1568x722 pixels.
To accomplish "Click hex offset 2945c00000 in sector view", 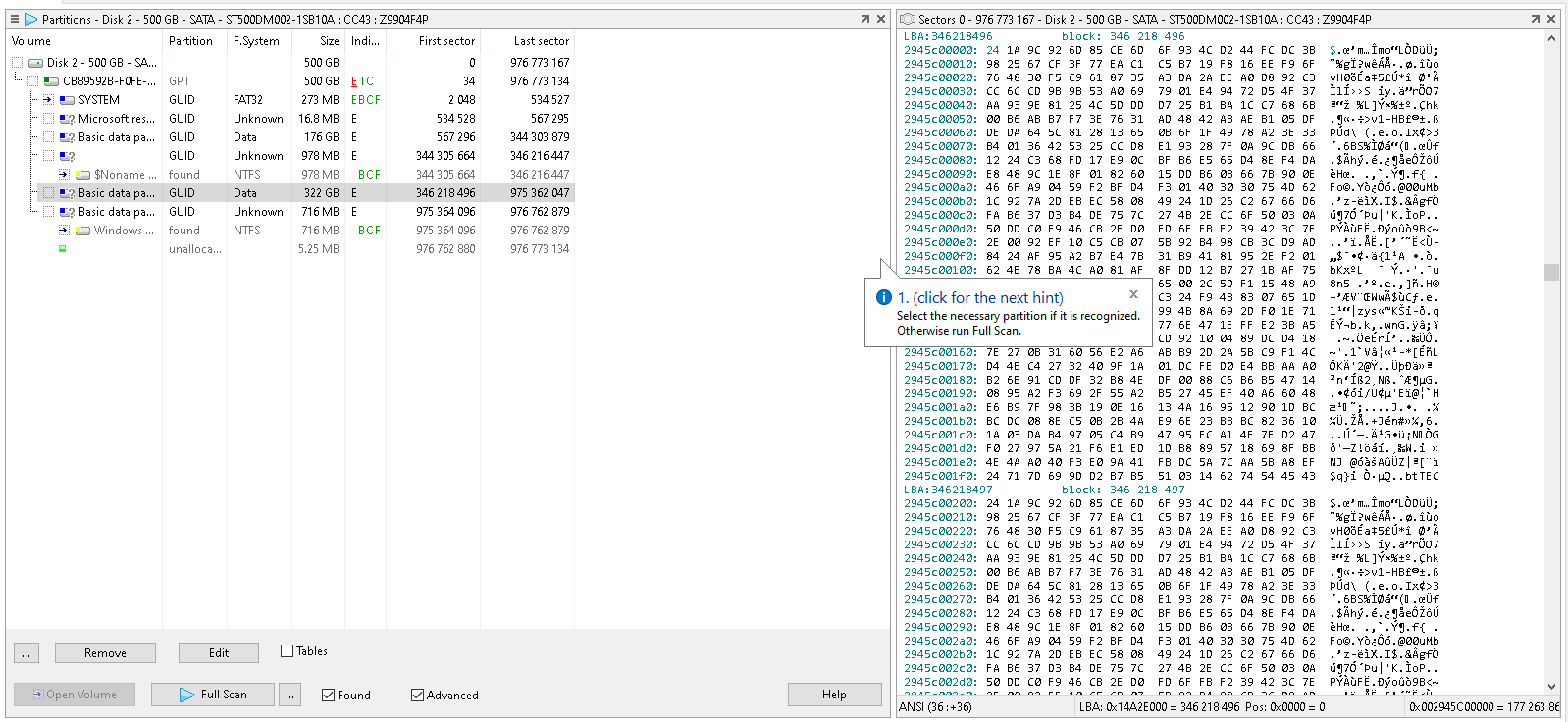I will (x=939, y=50).
